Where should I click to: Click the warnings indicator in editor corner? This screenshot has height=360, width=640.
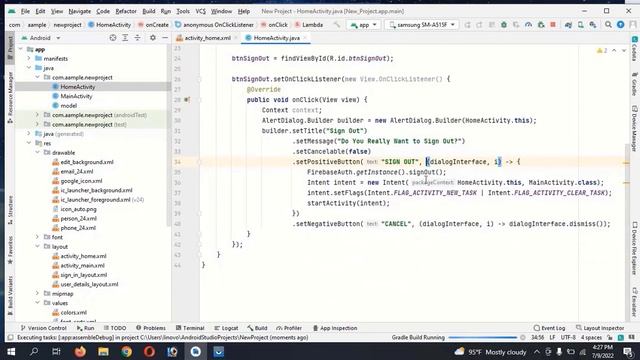(x=602, y=51)
